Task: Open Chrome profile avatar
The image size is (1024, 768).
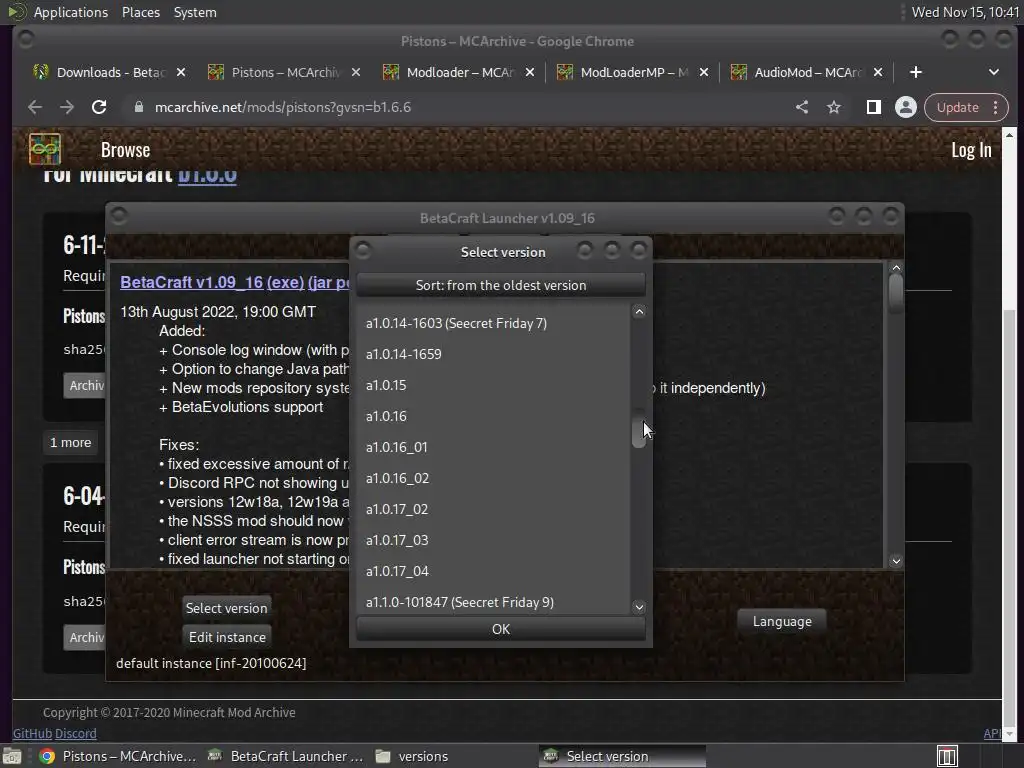Action: (x=906, y=107)
